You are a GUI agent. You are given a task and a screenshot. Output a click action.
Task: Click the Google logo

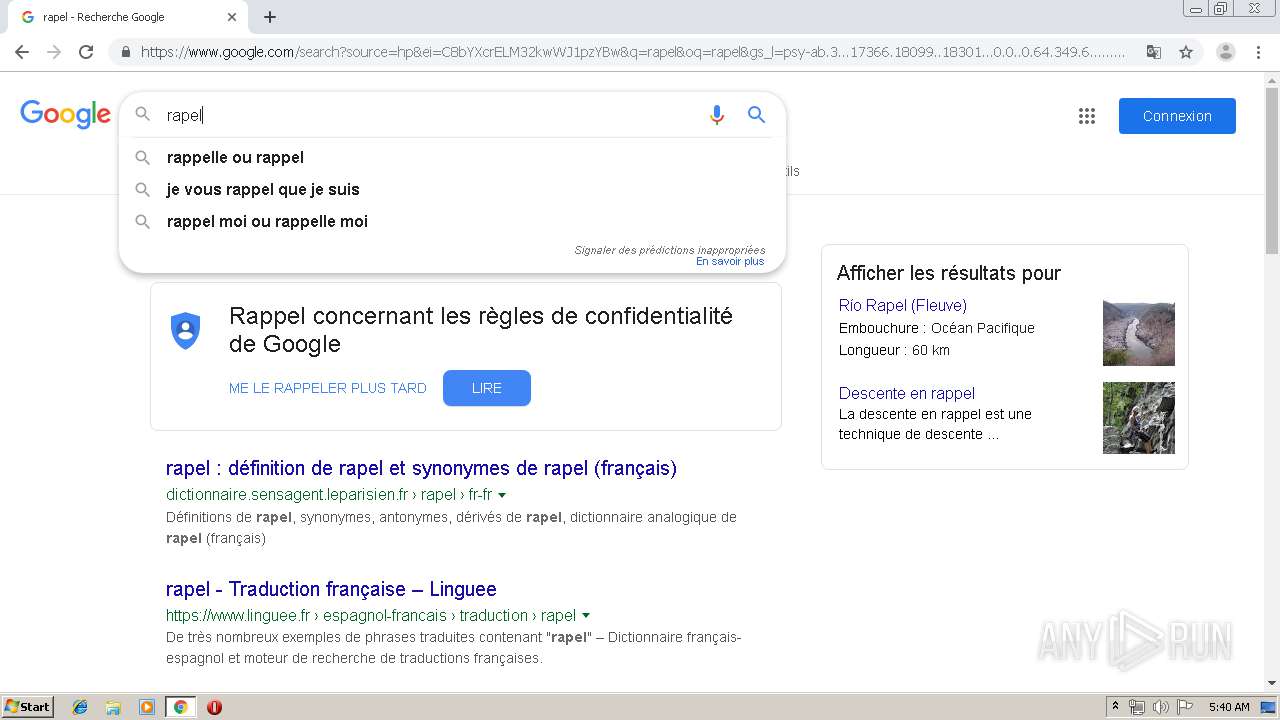point(65,115)
